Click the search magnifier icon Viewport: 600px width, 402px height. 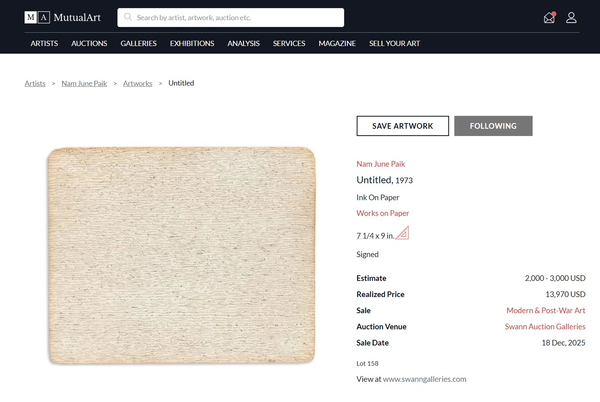(128, 18)
